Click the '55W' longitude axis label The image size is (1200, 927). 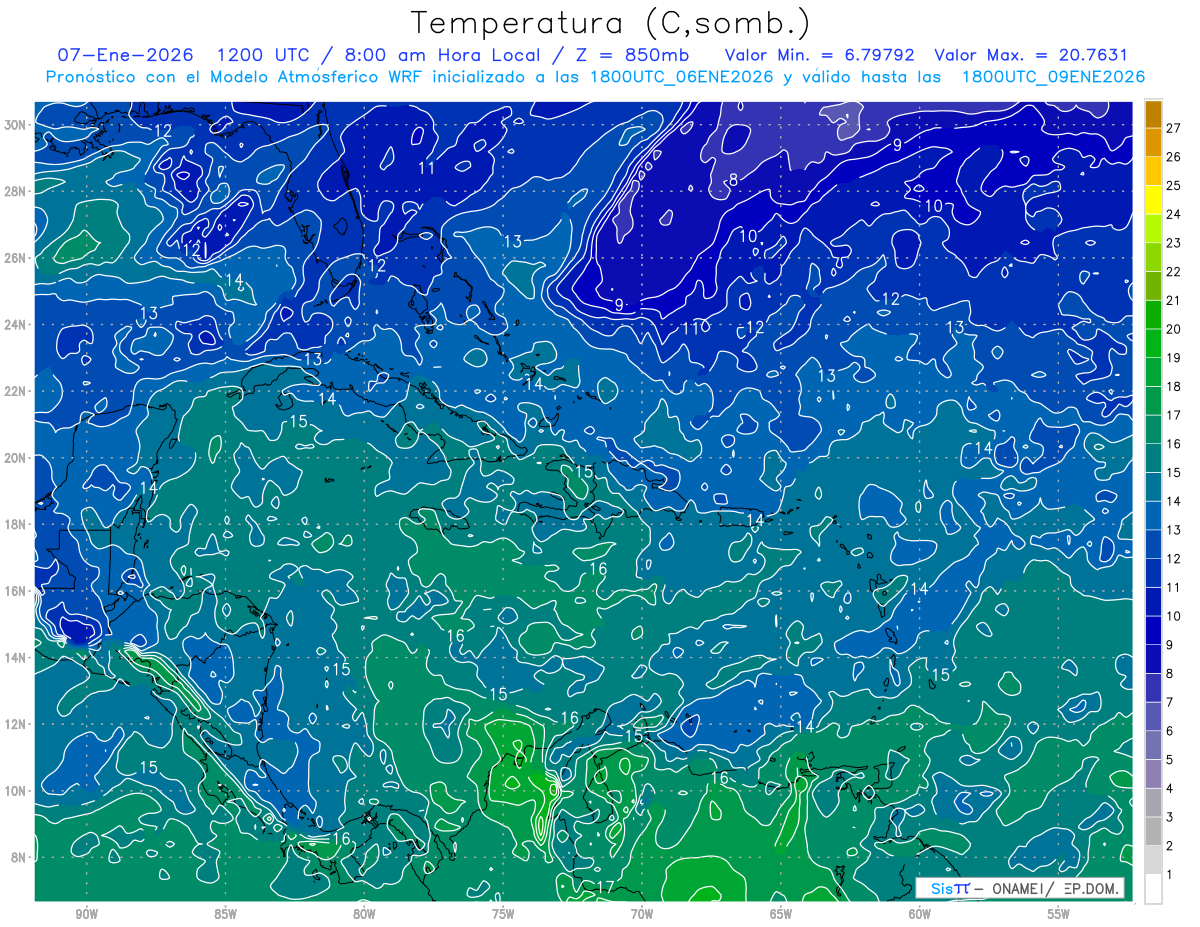1059,914
